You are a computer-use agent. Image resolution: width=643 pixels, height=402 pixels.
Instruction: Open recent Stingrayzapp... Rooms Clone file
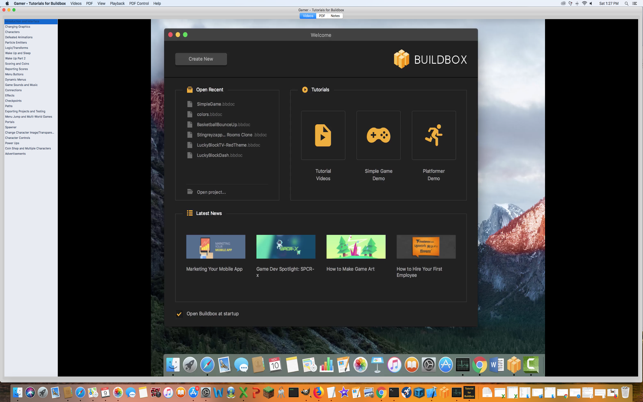pos(232,135)
